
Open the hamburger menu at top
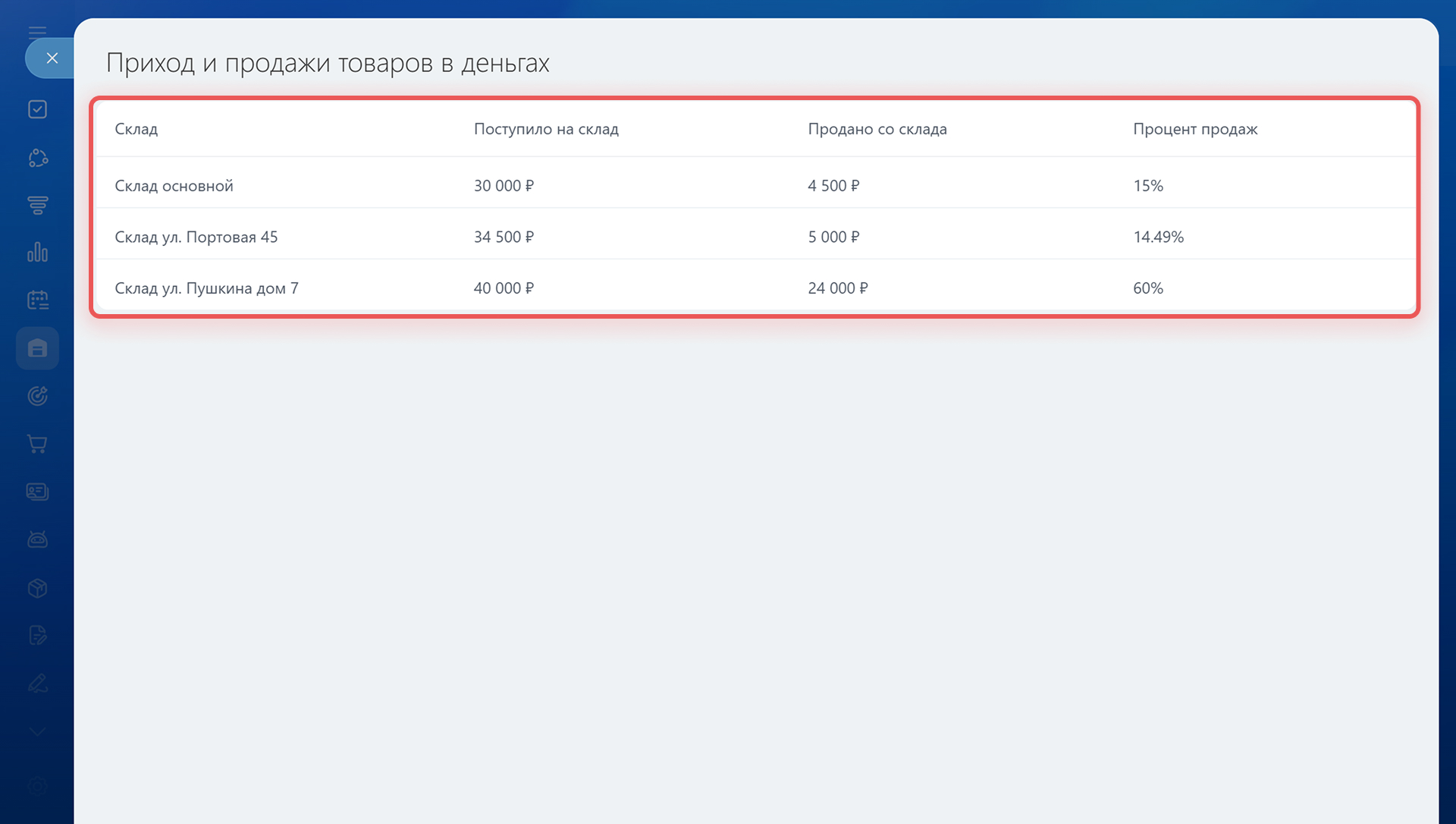pyautogui.click(x=37, y=31)
